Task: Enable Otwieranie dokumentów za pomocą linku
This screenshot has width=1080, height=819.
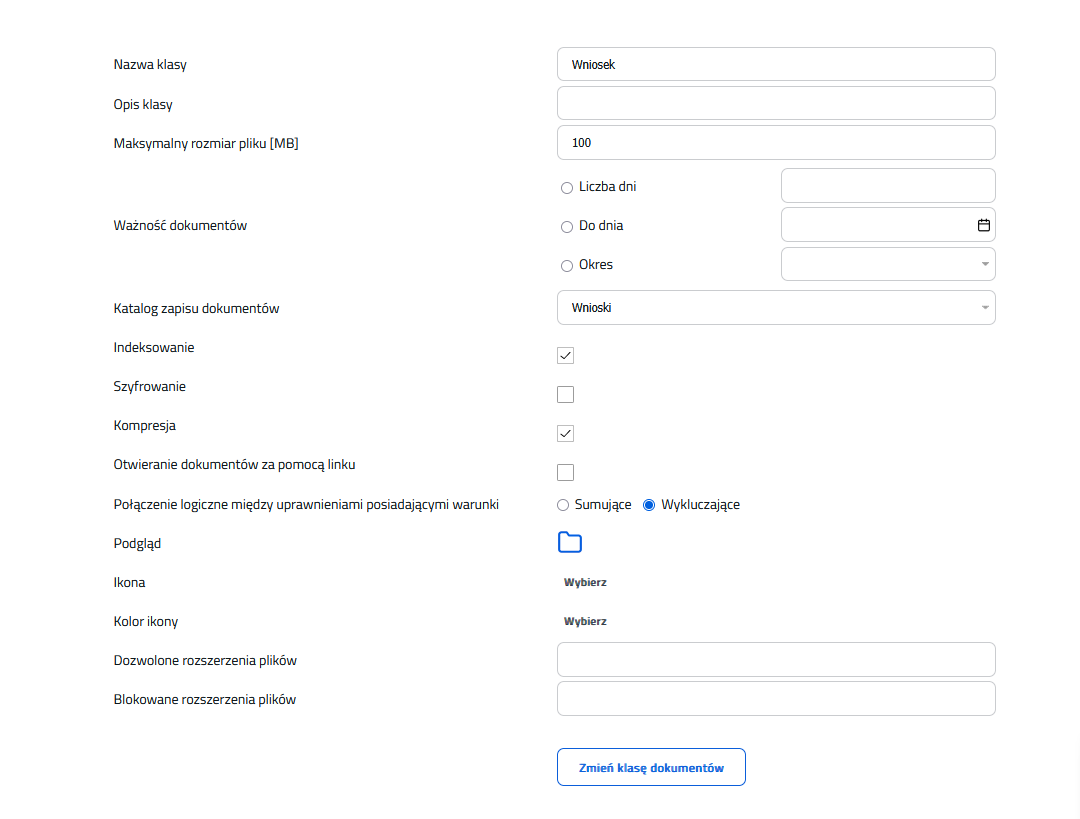Action: [x=566, y=472]
